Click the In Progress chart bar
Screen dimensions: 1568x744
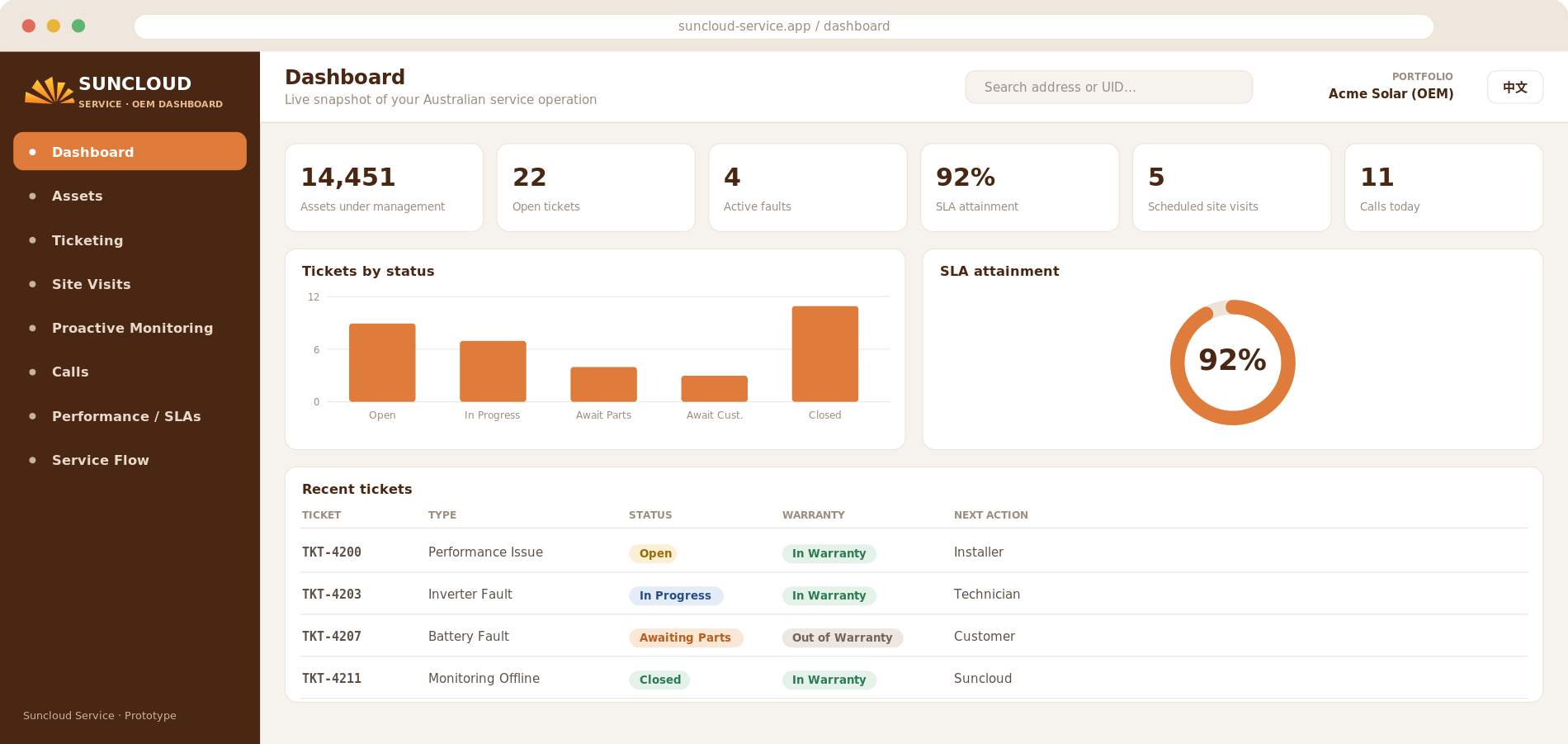tap(493, 372)
